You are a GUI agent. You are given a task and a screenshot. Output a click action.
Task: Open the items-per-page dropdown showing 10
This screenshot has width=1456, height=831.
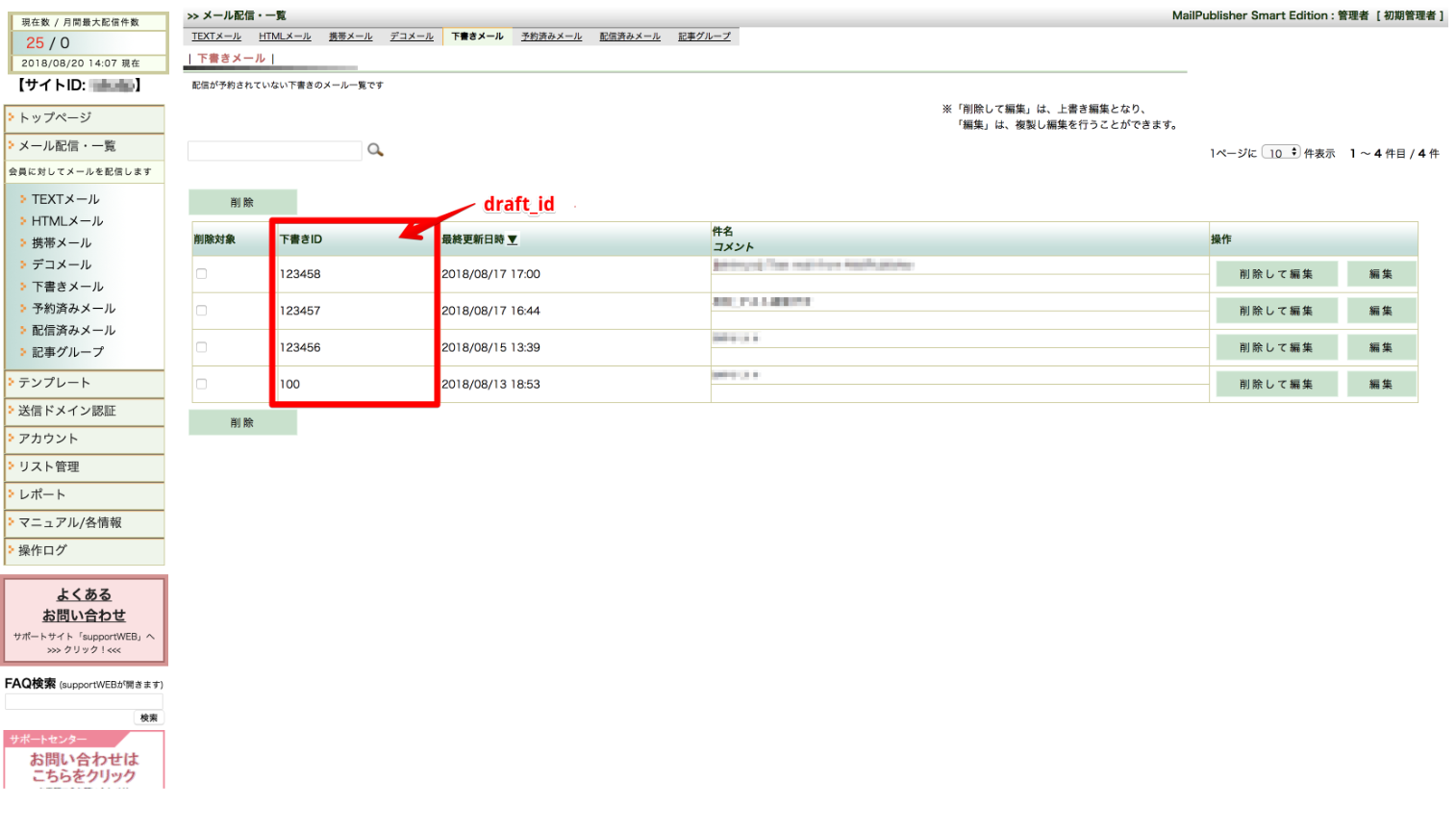coord(1281,153)
